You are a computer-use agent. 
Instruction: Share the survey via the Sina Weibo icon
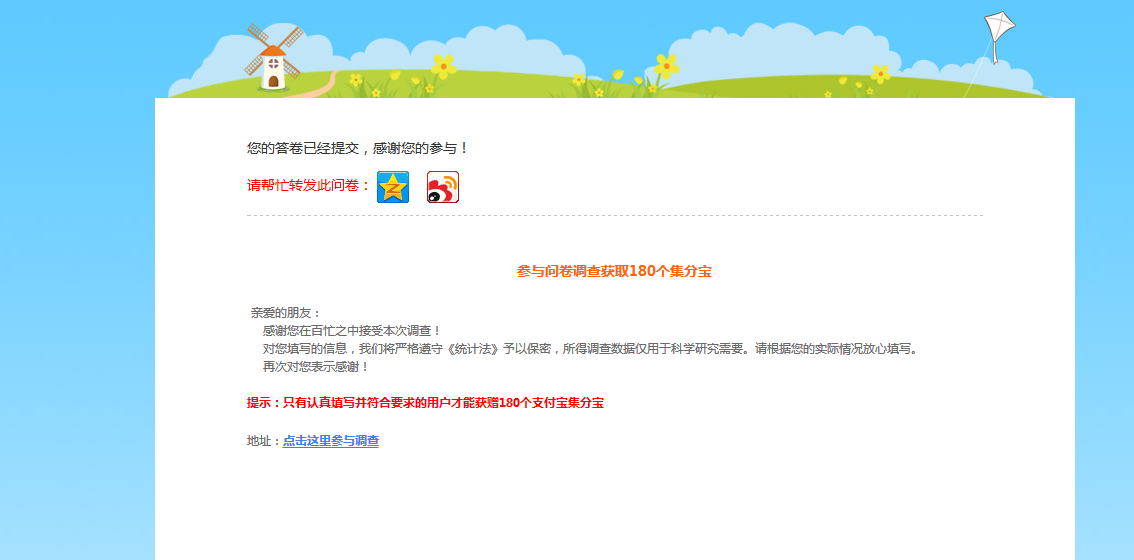443,187
